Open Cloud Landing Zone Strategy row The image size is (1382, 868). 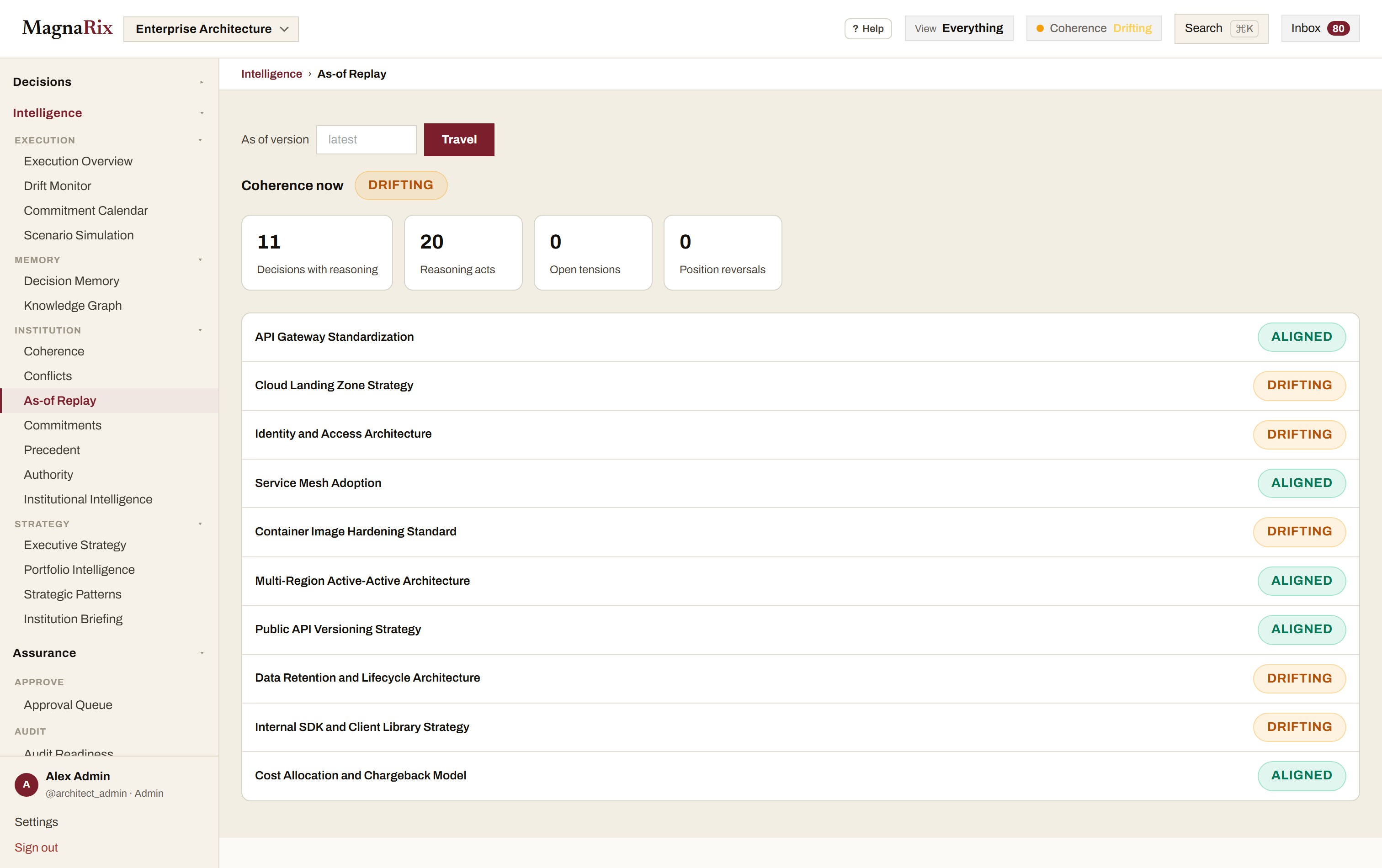point(800,386)
